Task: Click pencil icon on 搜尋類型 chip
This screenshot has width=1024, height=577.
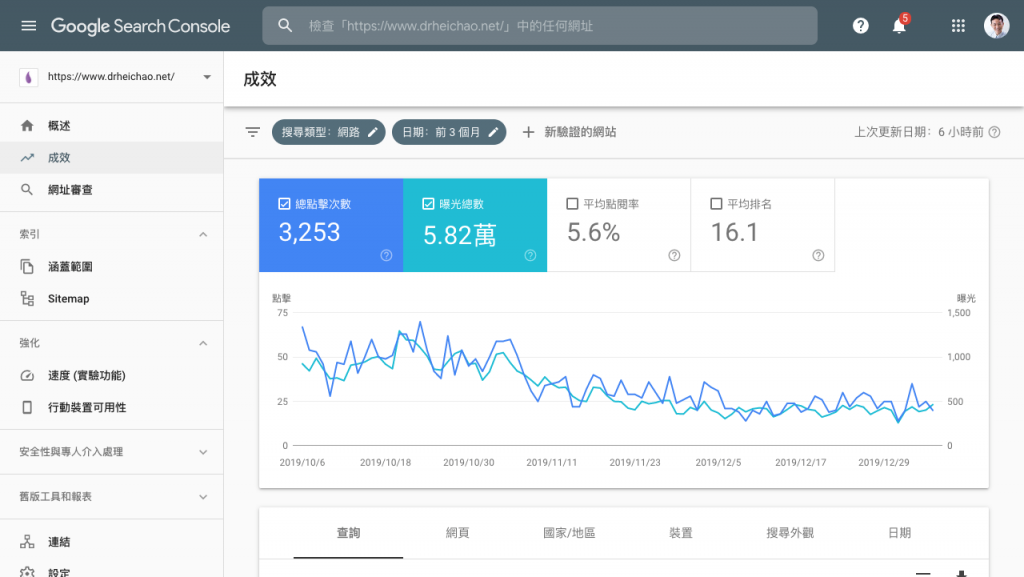Action: point(372,132)
